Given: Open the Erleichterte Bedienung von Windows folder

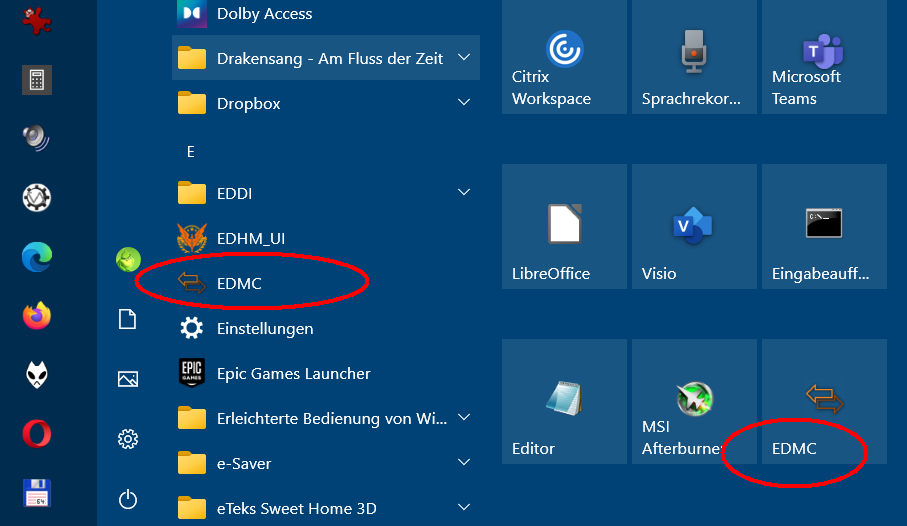Looking at the screenshot, I should click(x=326, y=418).
